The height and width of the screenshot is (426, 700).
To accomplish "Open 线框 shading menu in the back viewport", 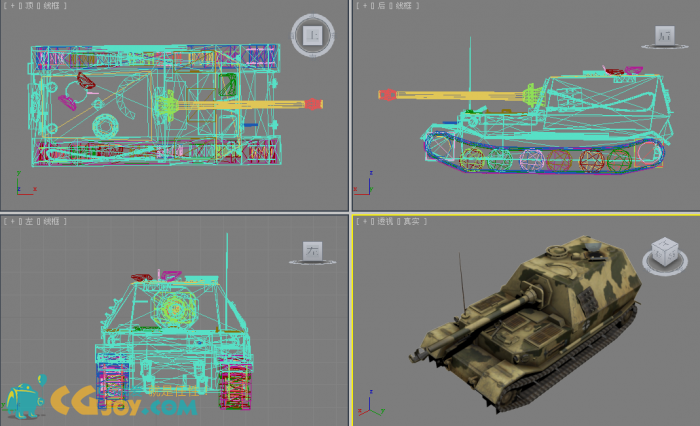I will tap(404, 6).
